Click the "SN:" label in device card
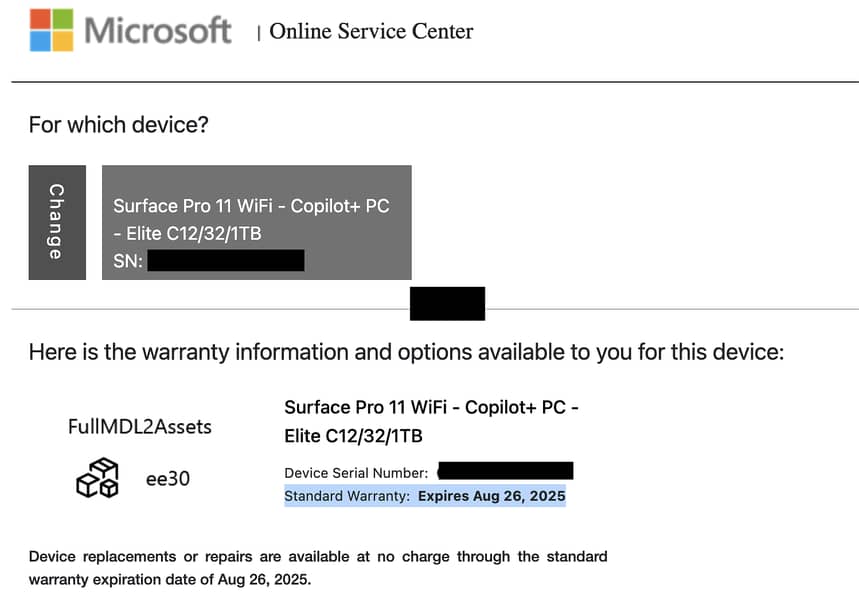The width and height of the screenshot is (859, 600). click(128, 261)
